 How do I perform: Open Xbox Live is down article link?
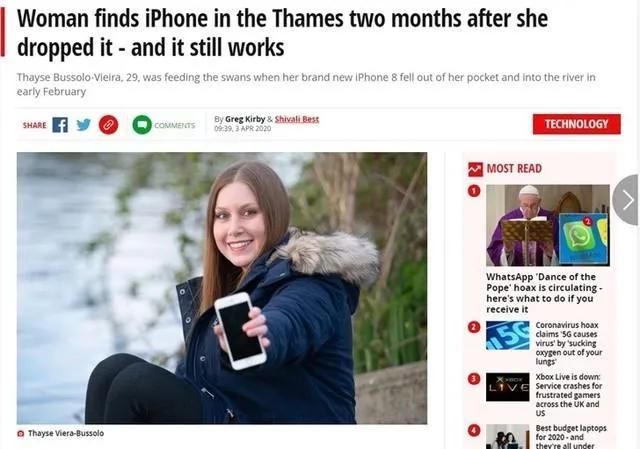coord(568,395)
